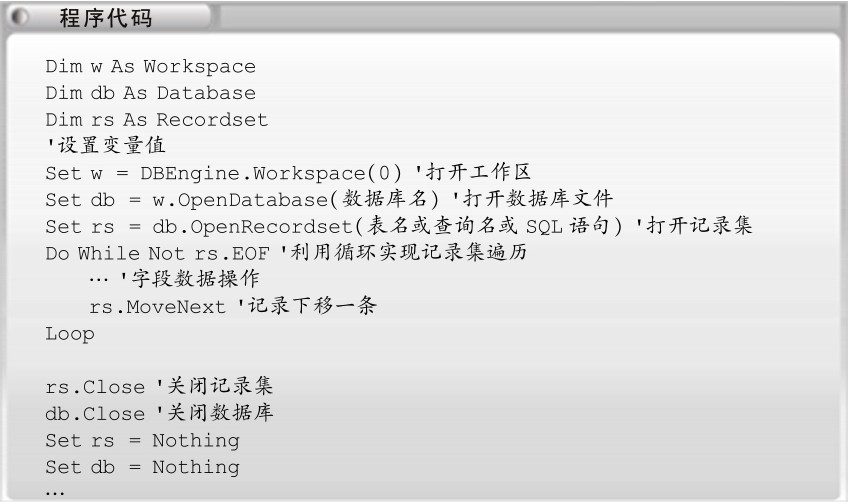Click the Loop keyword line
849x504 pixels.
(x=70, y=334)
